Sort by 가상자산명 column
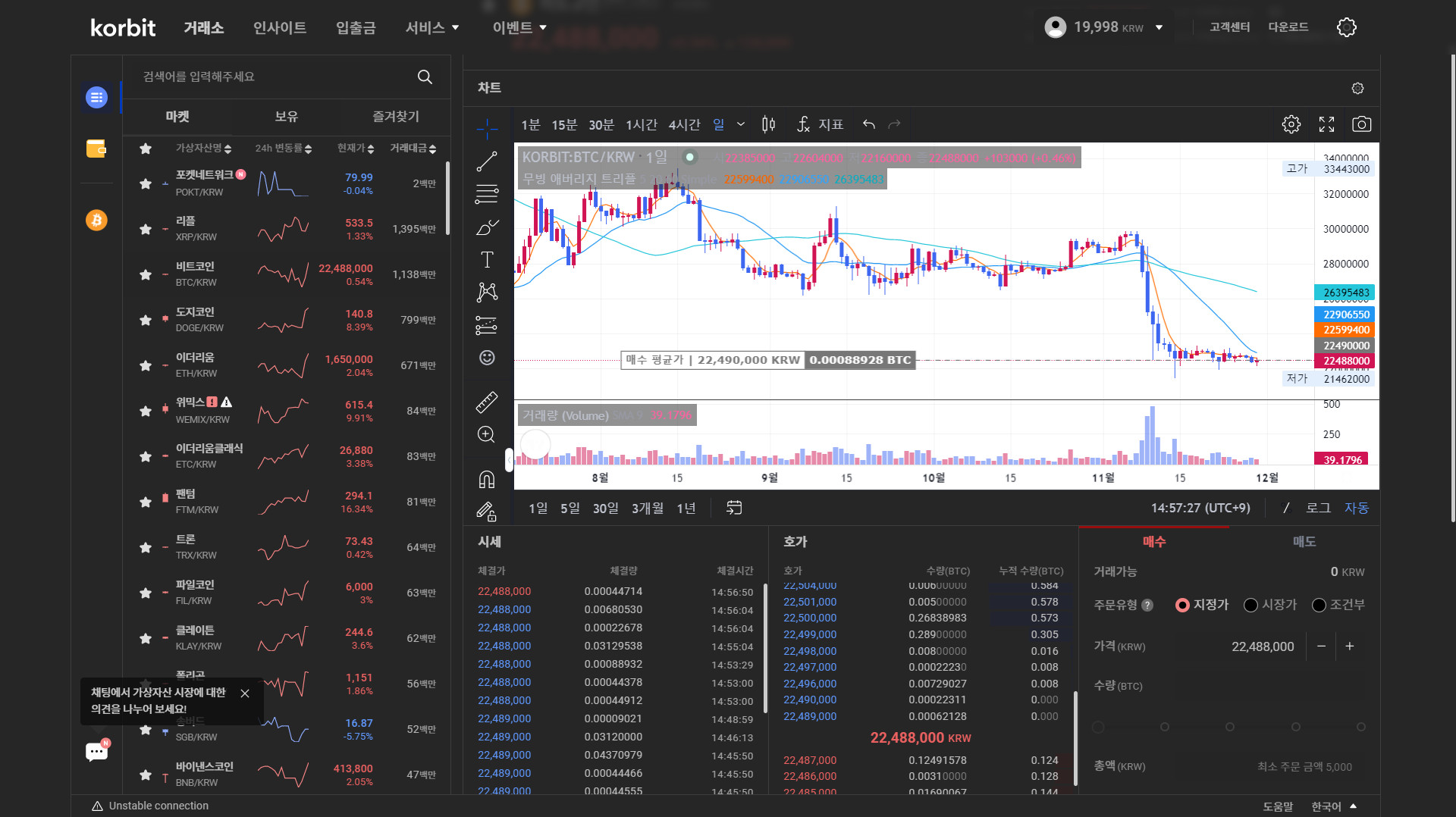Viewport: 1456px width, 817px height. click(x=203, y=149)
